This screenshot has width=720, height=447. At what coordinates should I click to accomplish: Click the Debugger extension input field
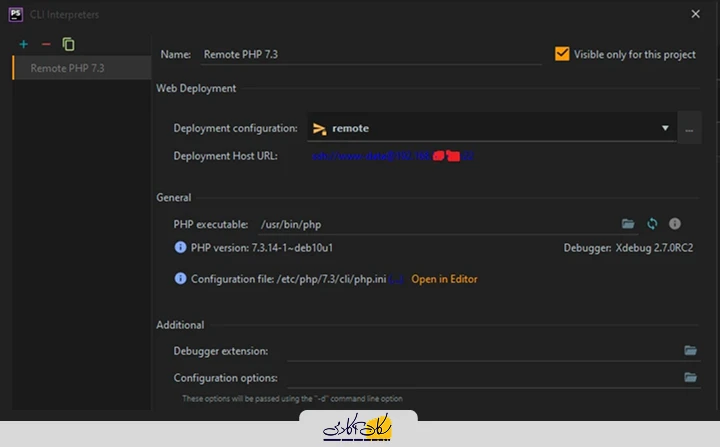[x=480, y=351]
